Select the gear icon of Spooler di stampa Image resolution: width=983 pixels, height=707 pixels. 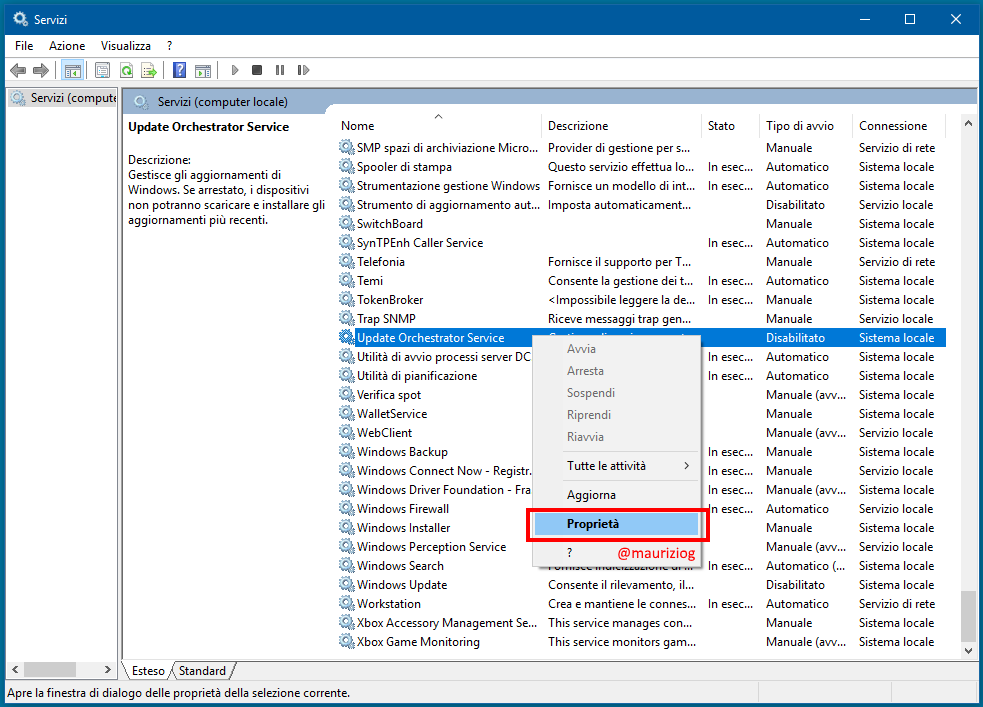pyautogui.click(x=346, y=166)
